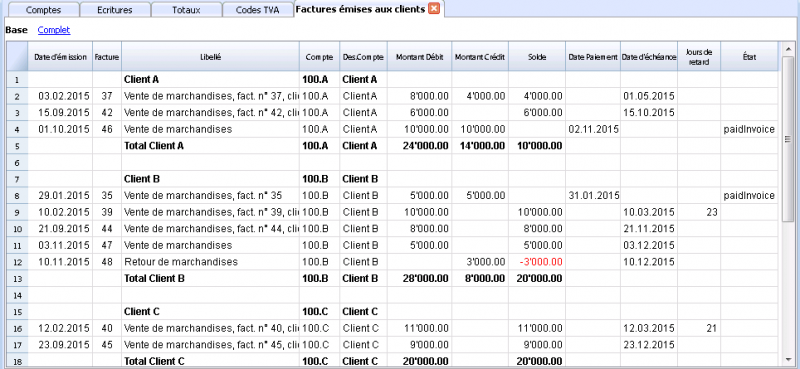Select the Totaux tab
The width and height of the screenshot is (800, 369).
coord(186,10)
